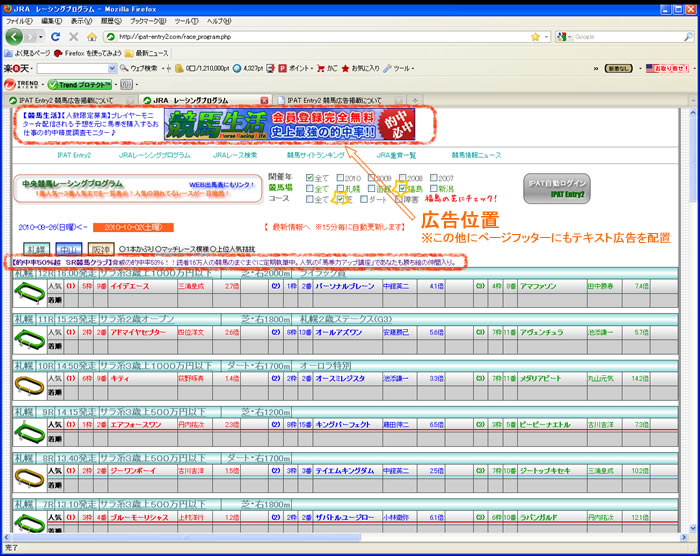Switch to the first IPAT Entry2 tab
Viewport: 700px width, 556px height.
[x=68, y=100]
